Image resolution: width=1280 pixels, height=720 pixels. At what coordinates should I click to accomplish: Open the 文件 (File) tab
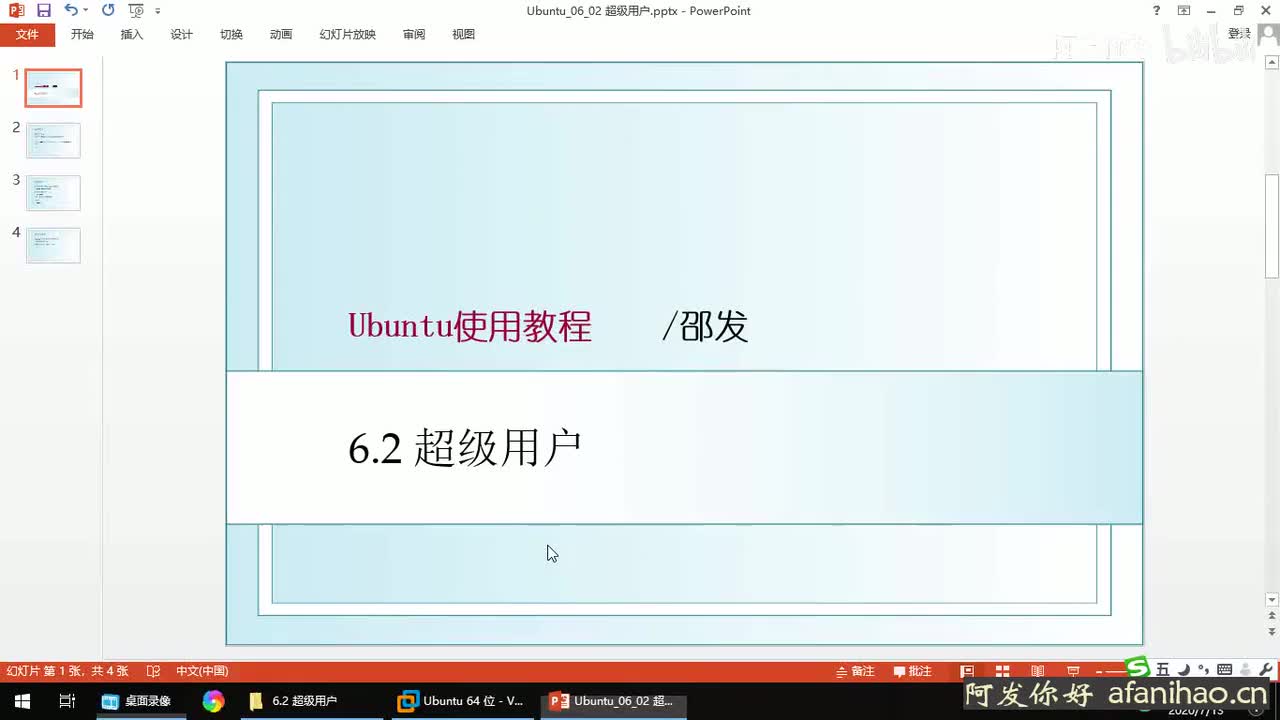[x=28, y=34]
